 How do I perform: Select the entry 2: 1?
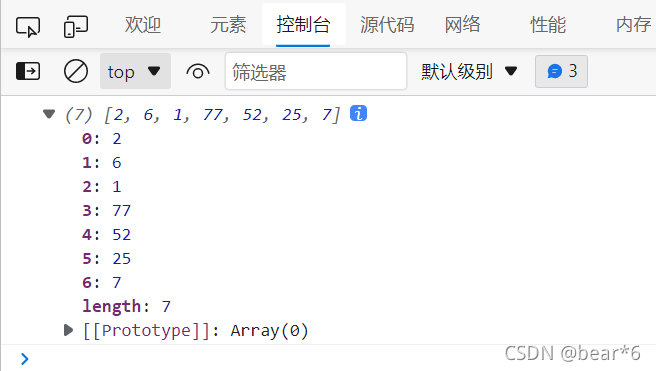[102, 187]
